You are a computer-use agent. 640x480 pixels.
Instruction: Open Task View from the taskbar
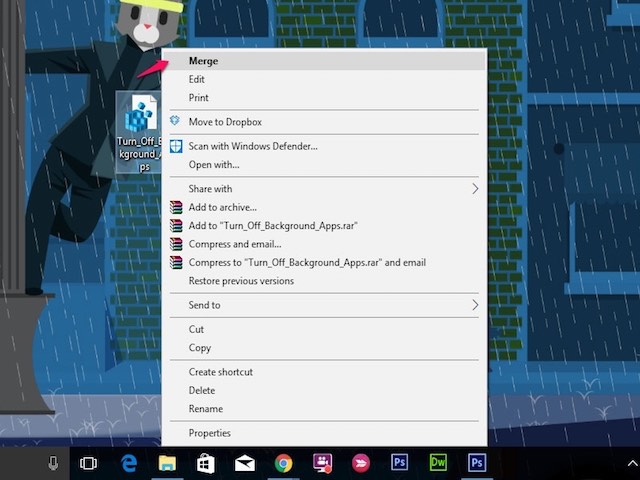(88, 463)
